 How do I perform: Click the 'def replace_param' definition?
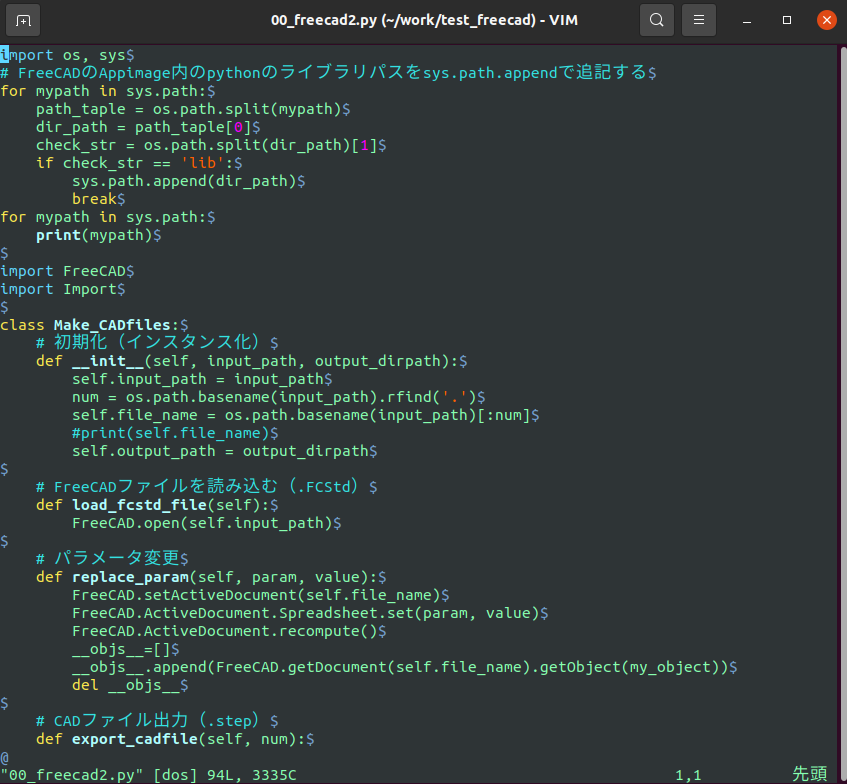[x=211, y=577]
